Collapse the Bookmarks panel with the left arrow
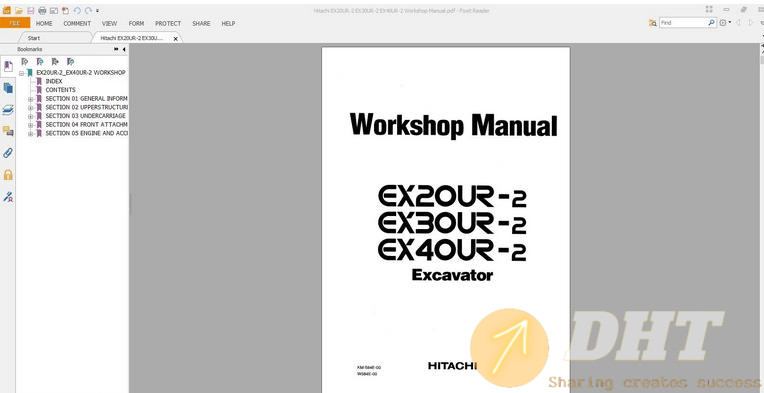This screenshot has height=393, width=764. (x=124, y=49)
